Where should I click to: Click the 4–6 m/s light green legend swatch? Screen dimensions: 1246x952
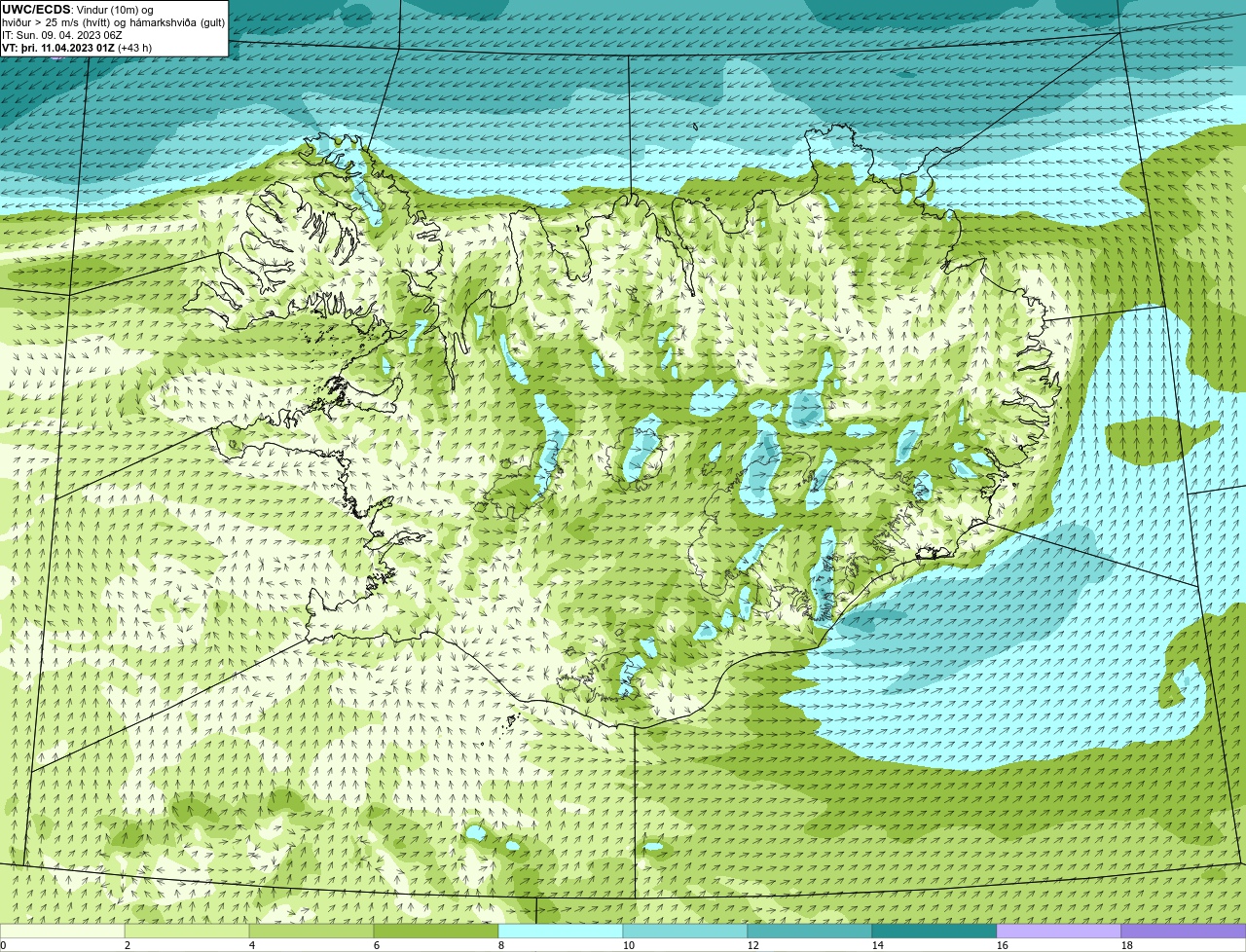[x=311, y=932]
